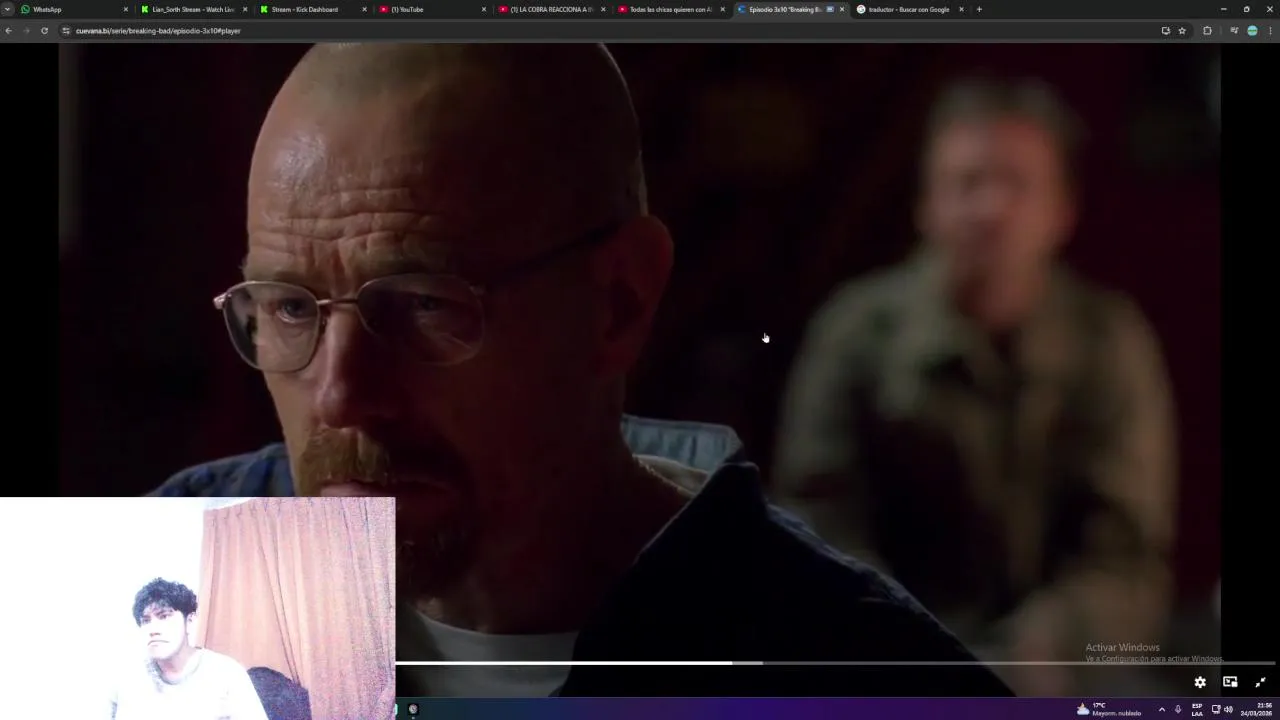Open the tab search dropdown arrow

7,9
